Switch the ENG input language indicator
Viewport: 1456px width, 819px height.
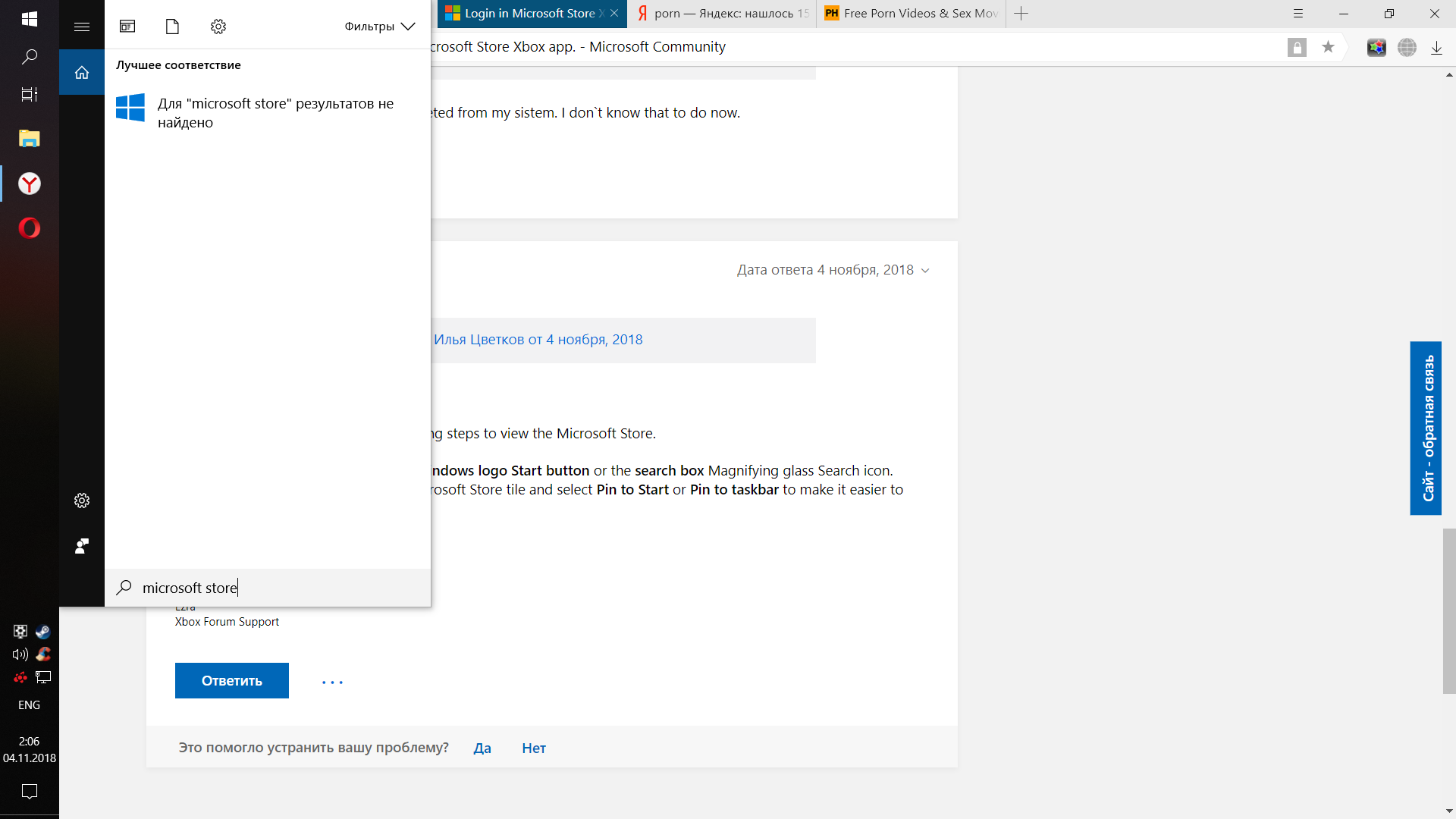click(x=30, y=705)
